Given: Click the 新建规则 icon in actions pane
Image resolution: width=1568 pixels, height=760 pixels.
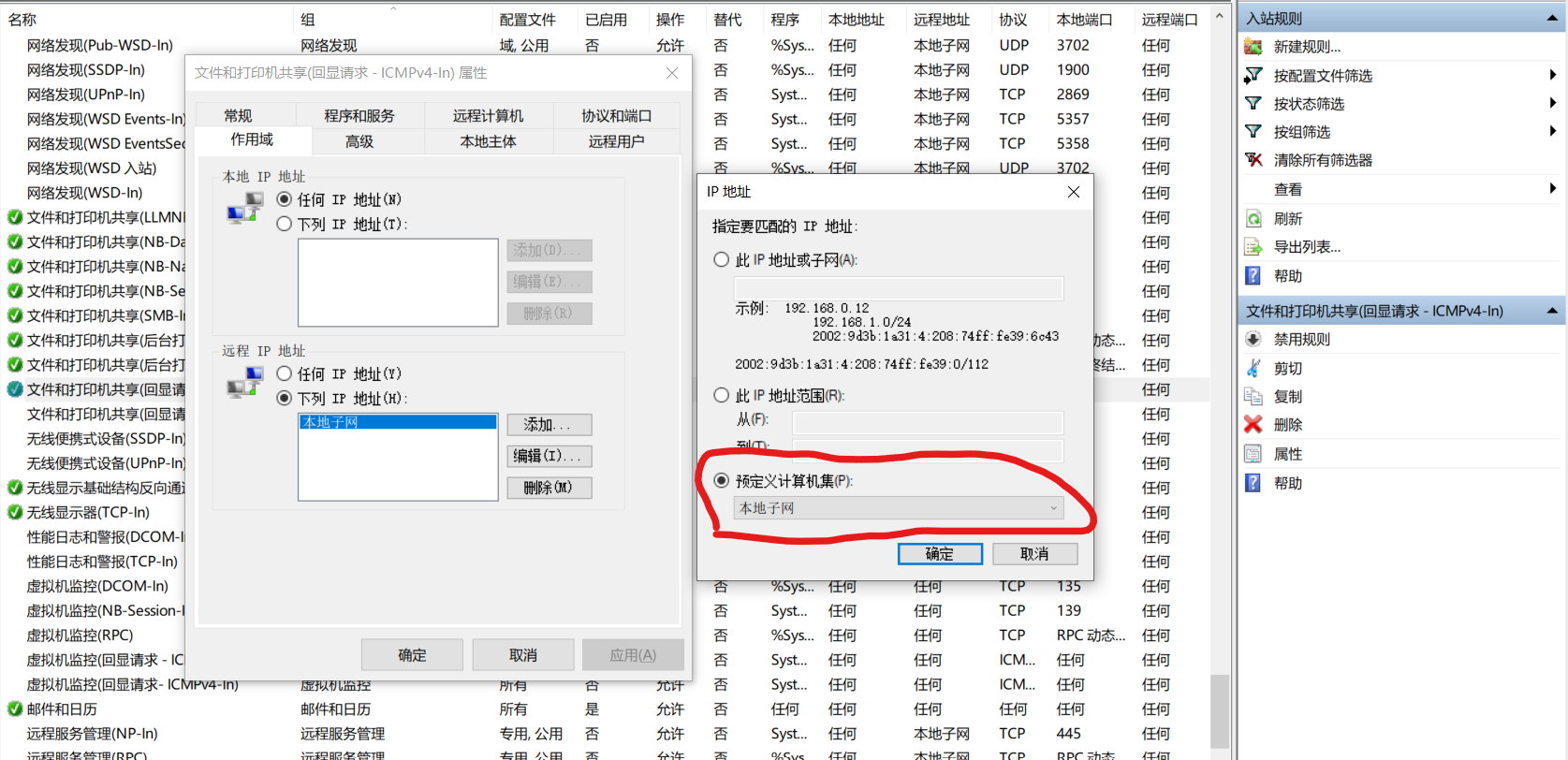Looking at the screenshot, I should [x=1253, y=47].
